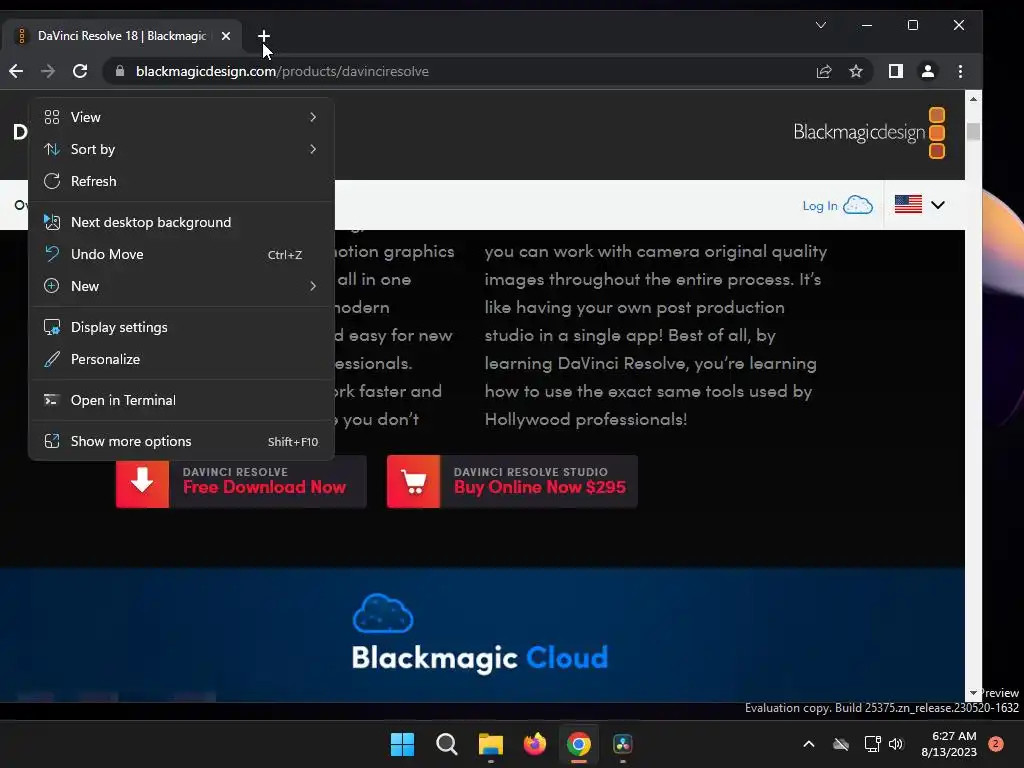
Task: Click the Chrome taskbar icon
Action: pyautogui.click(x=579, y=744)
